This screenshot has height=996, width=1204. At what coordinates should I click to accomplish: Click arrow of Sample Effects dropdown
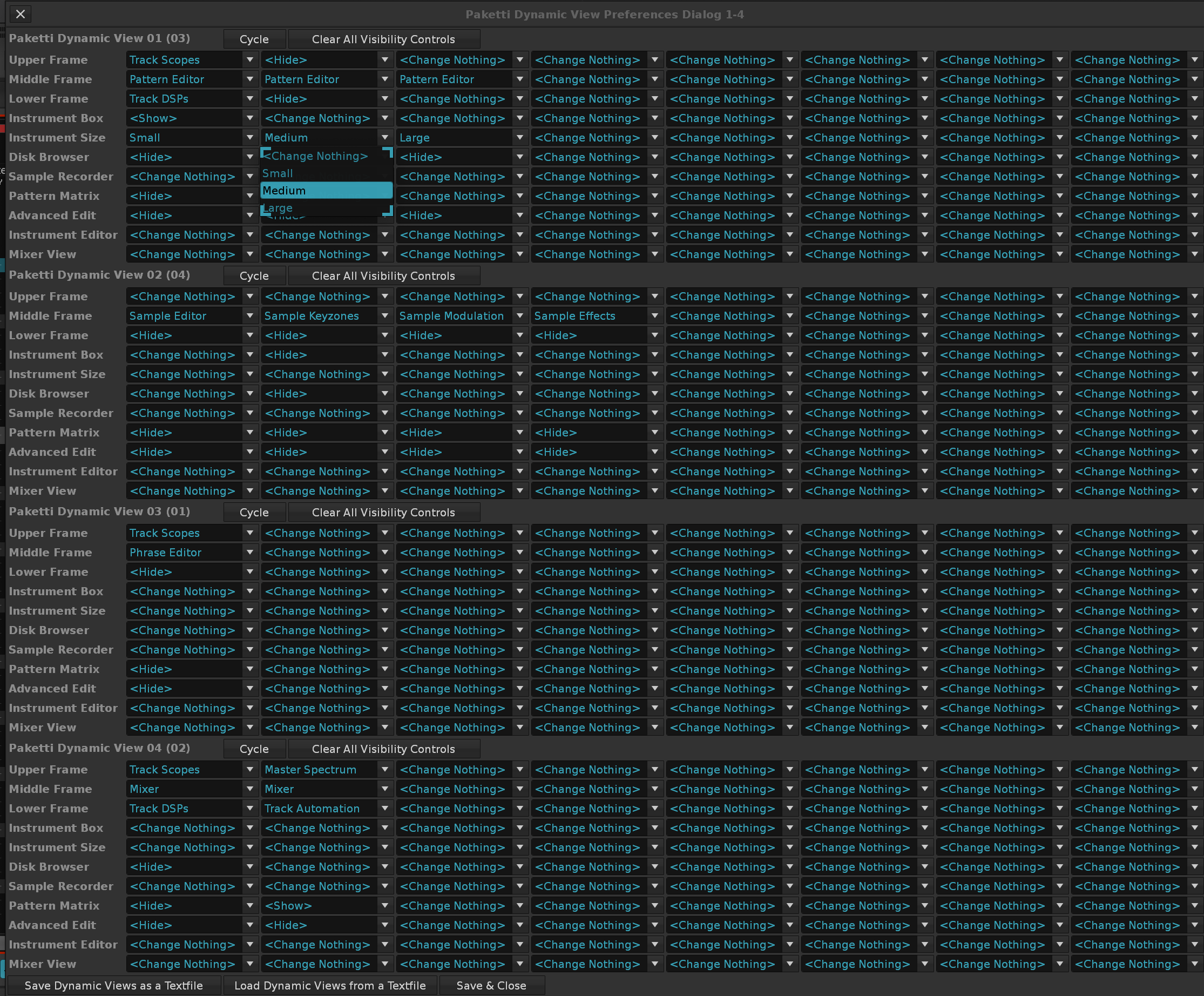pos(655,316)
